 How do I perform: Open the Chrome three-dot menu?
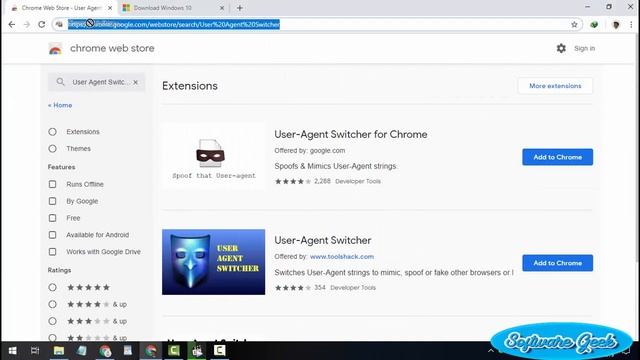[631, 24]
